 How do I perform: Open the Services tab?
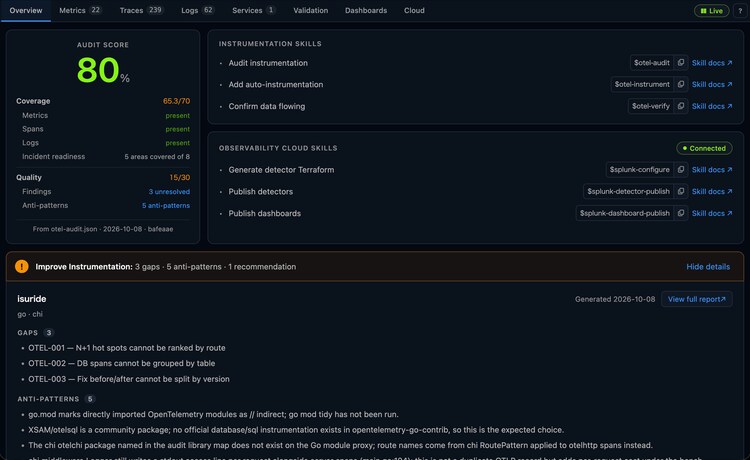click(253, 10)
